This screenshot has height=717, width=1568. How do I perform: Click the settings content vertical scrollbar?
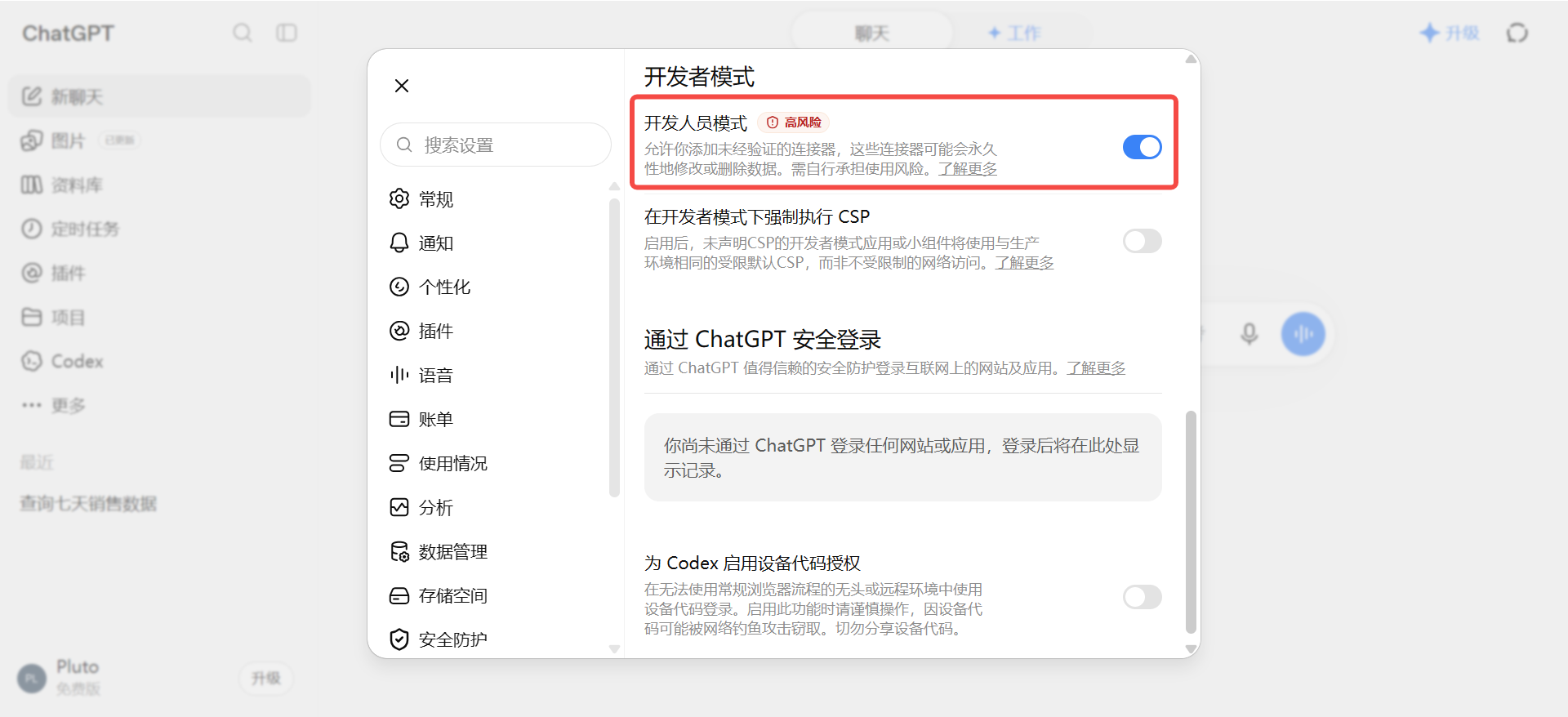coord(1191,522)
